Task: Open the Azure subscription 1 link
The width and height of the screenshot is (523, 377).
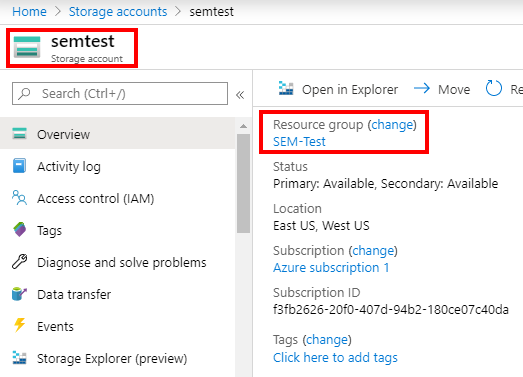Action: (x=331, y=268)
